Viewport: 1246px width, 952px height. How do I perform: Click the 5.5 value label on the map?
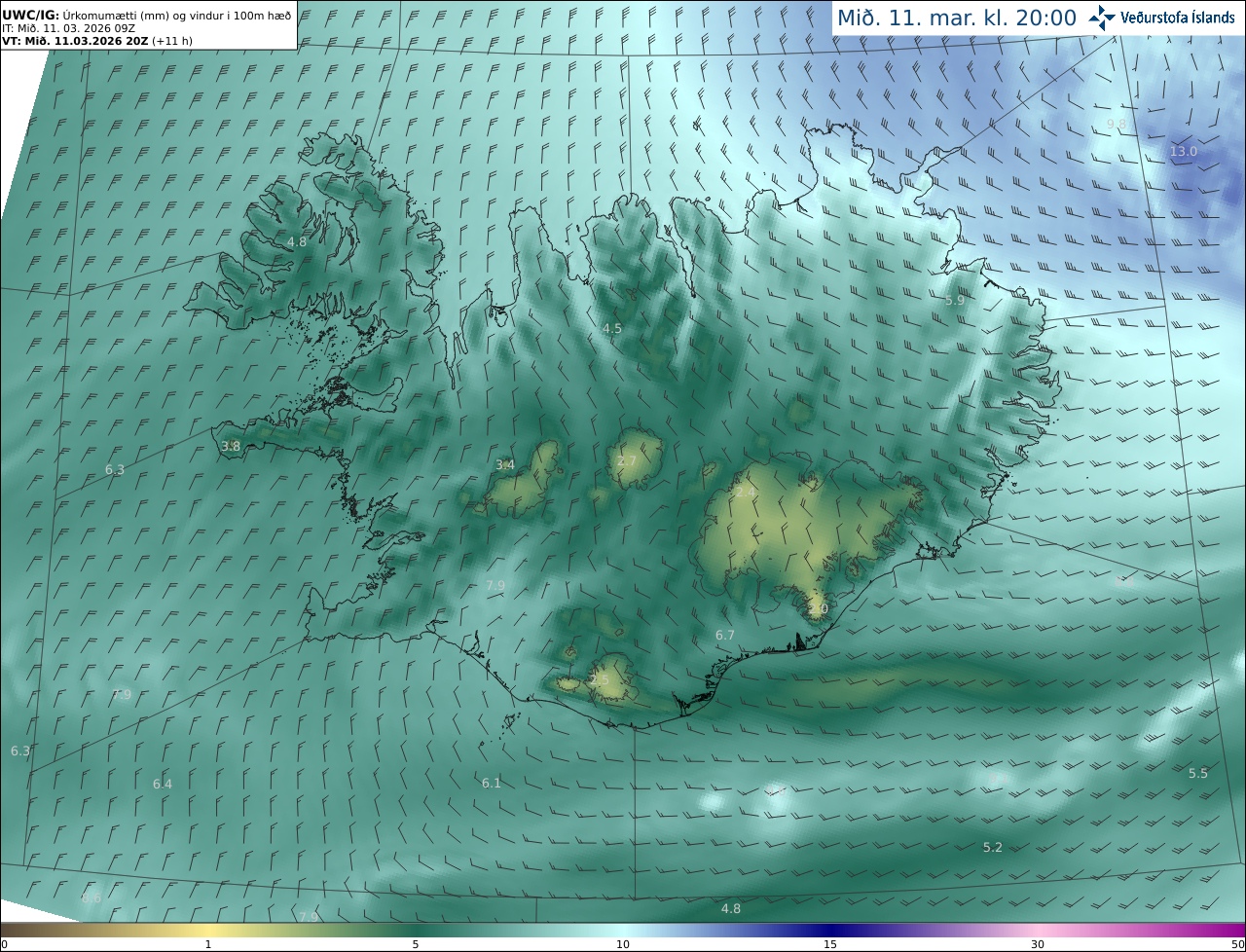point(1198,774)
